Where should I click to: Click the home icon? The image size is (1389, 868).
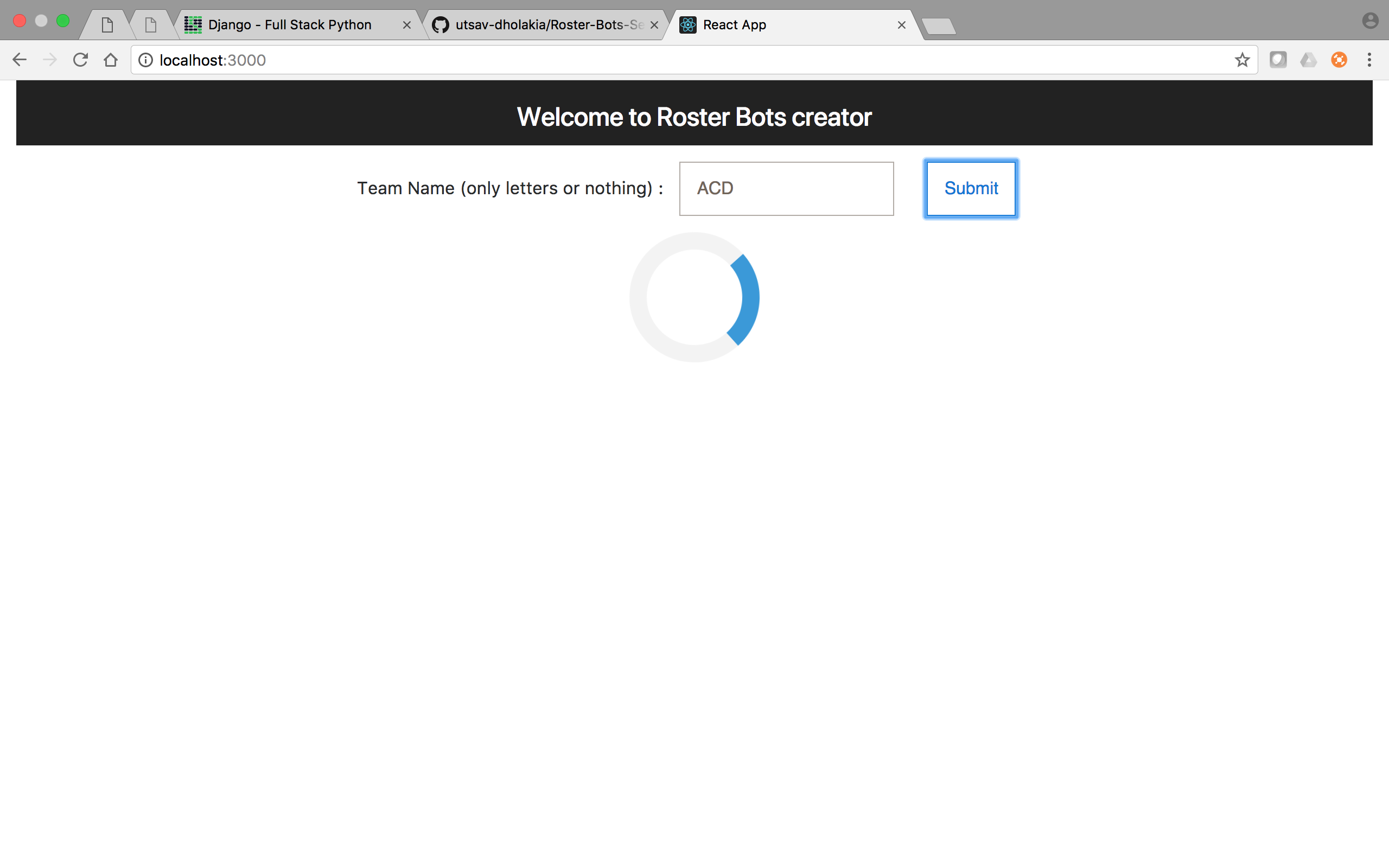coord(111,59)
